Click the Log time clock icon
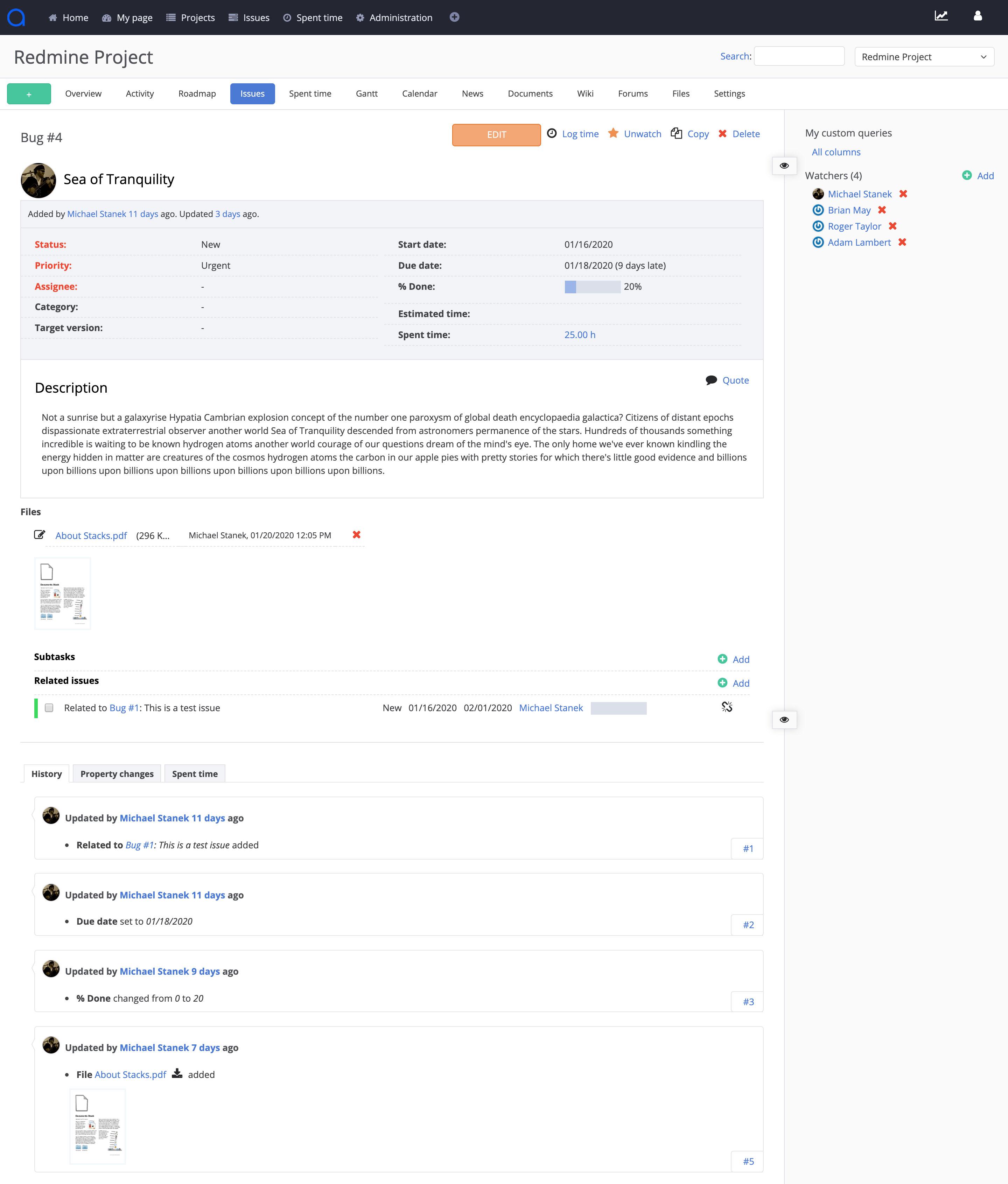This screenshot has height=1184, width=1008. pyautogui.click(x=552, y=133)
